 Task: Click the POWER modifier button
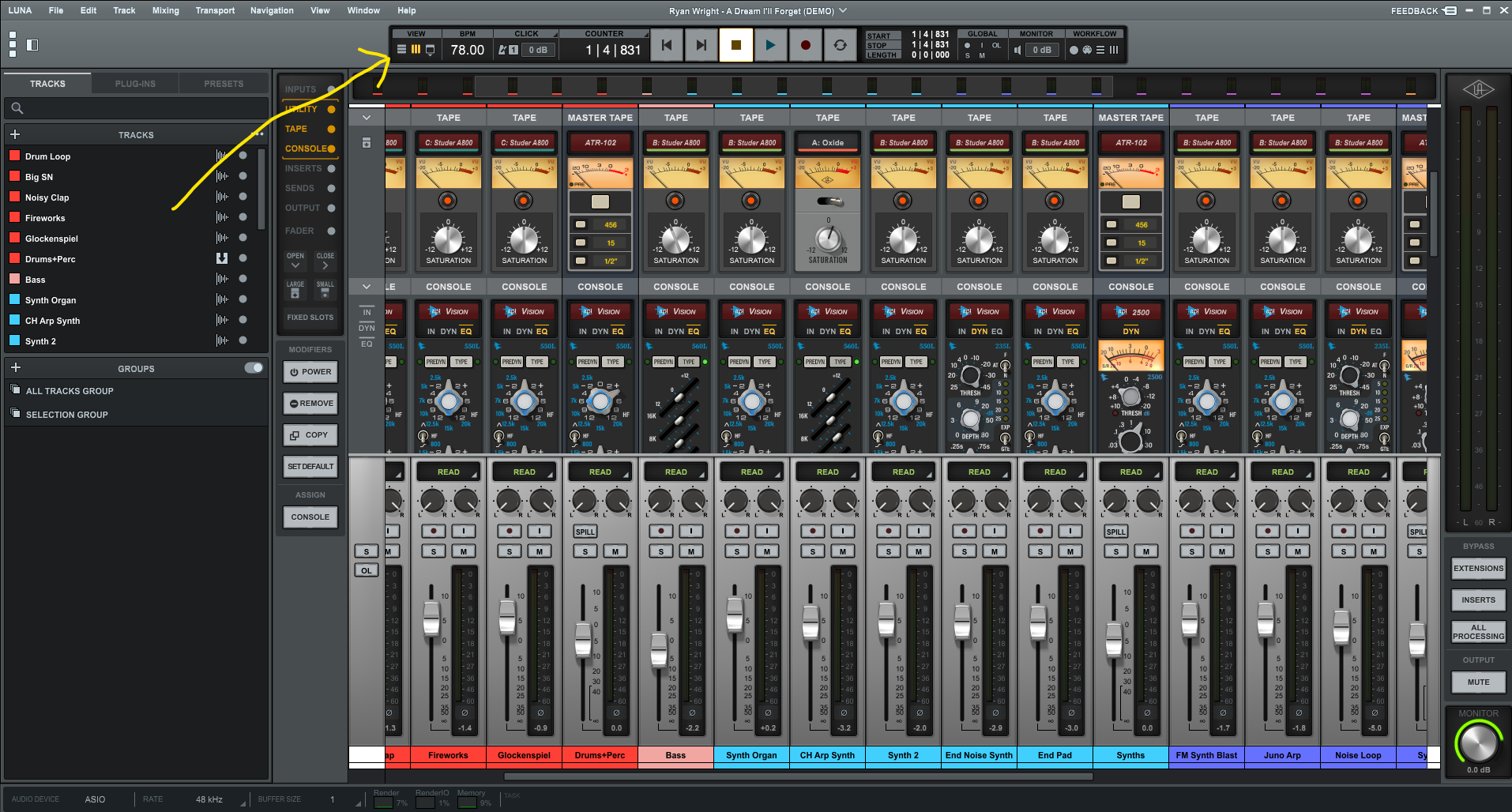point(310,372)
